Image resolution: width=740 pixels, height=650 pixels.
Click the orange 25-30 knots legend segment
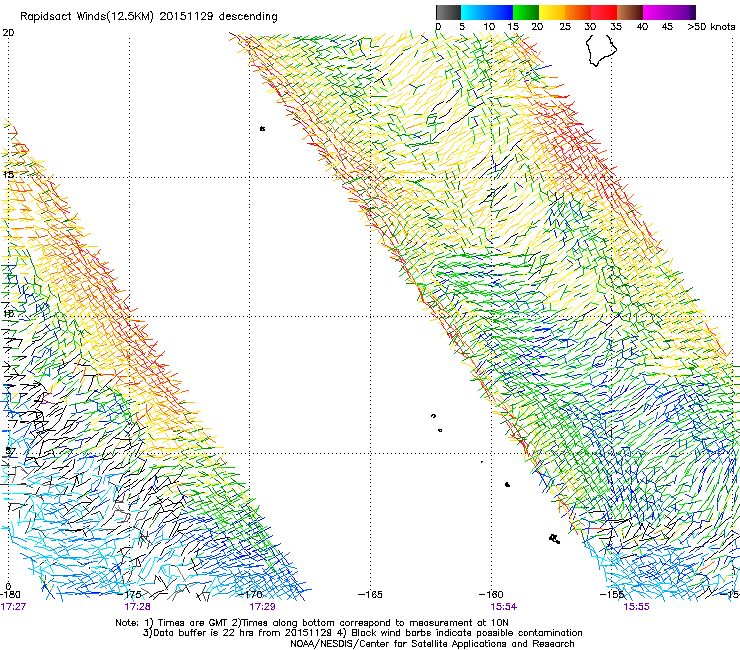coord(578,12)
